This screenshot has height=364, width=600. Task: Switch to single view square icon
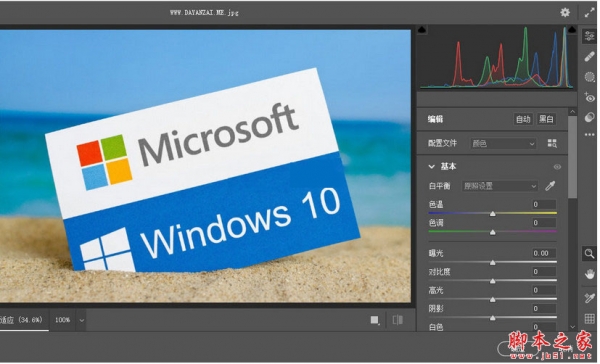tap(375, 320)
